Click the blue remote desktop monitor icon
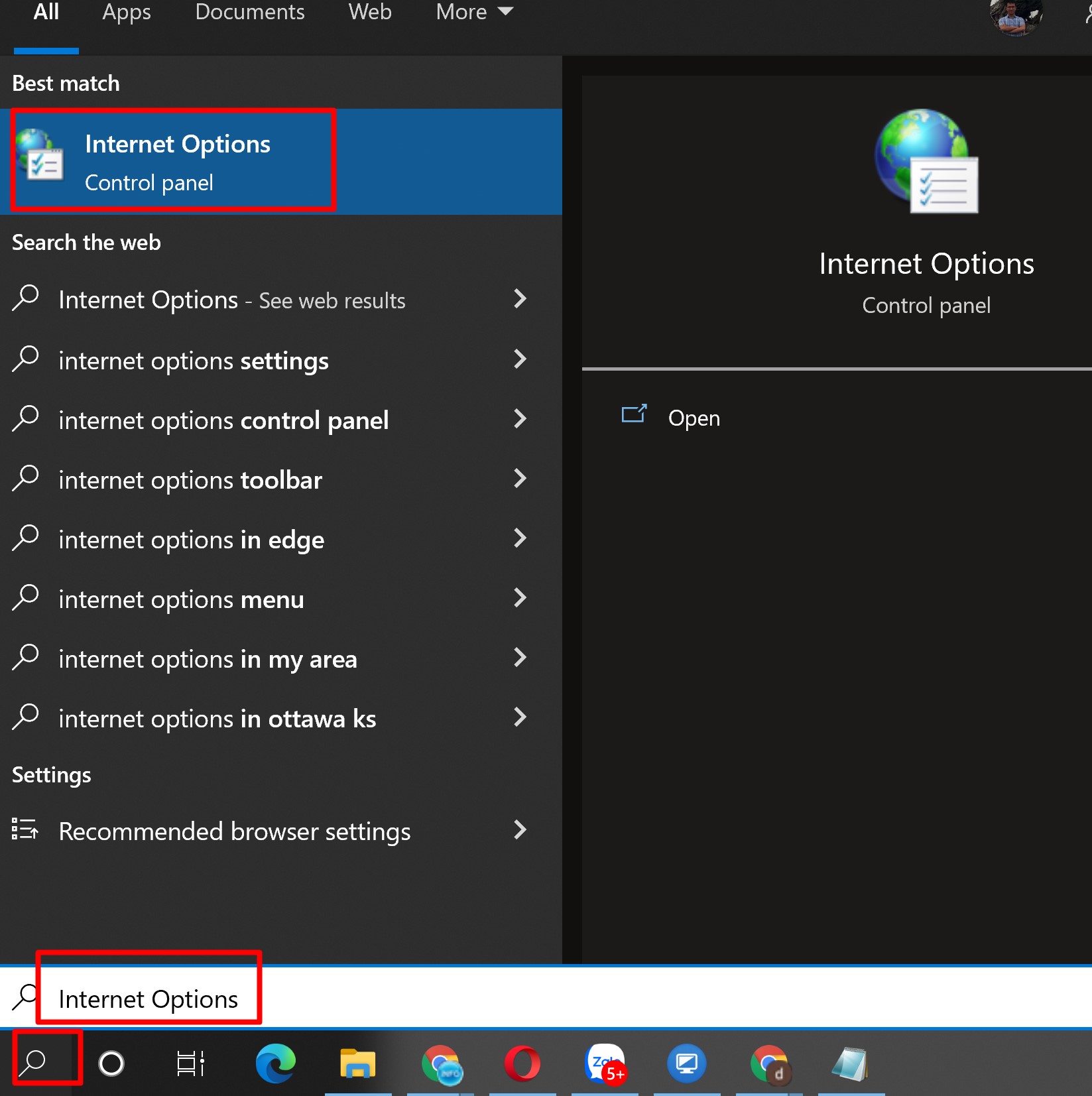Image resolution: width=1092 pixels, height=1096 pixels. pyautogui.click(x=686, y=1064)
